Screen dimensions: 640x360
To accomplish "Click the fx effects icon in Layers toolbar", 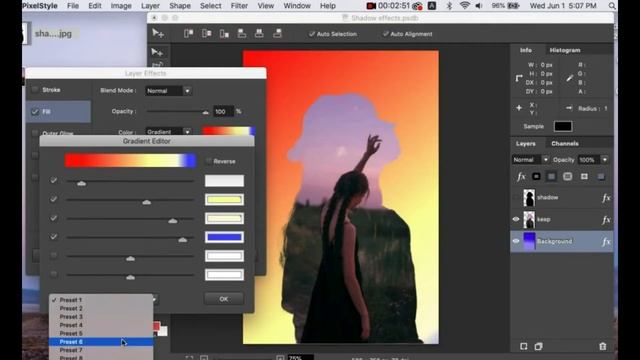I will (x=521, y=176).
